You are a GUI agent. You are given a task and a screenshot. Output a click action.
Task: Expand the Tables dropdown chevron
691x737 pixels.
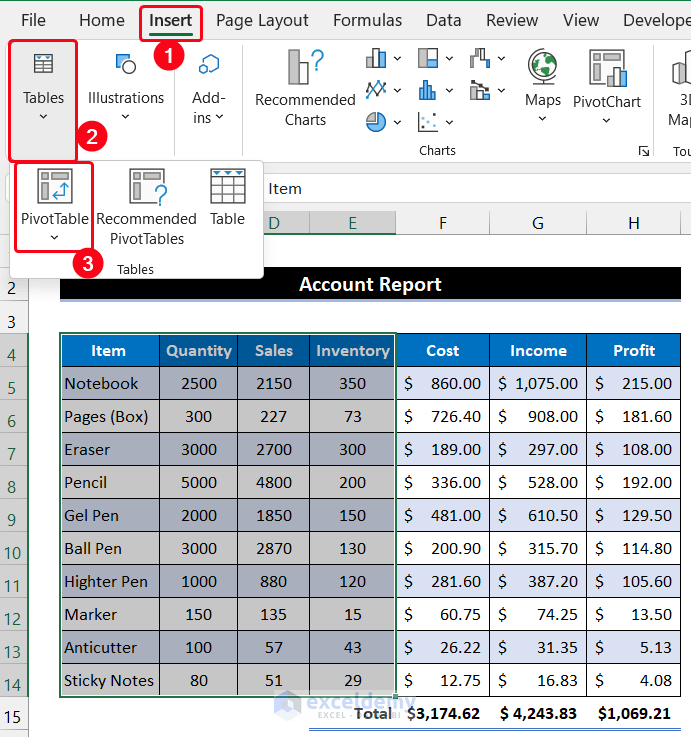[x=43, y=117]
